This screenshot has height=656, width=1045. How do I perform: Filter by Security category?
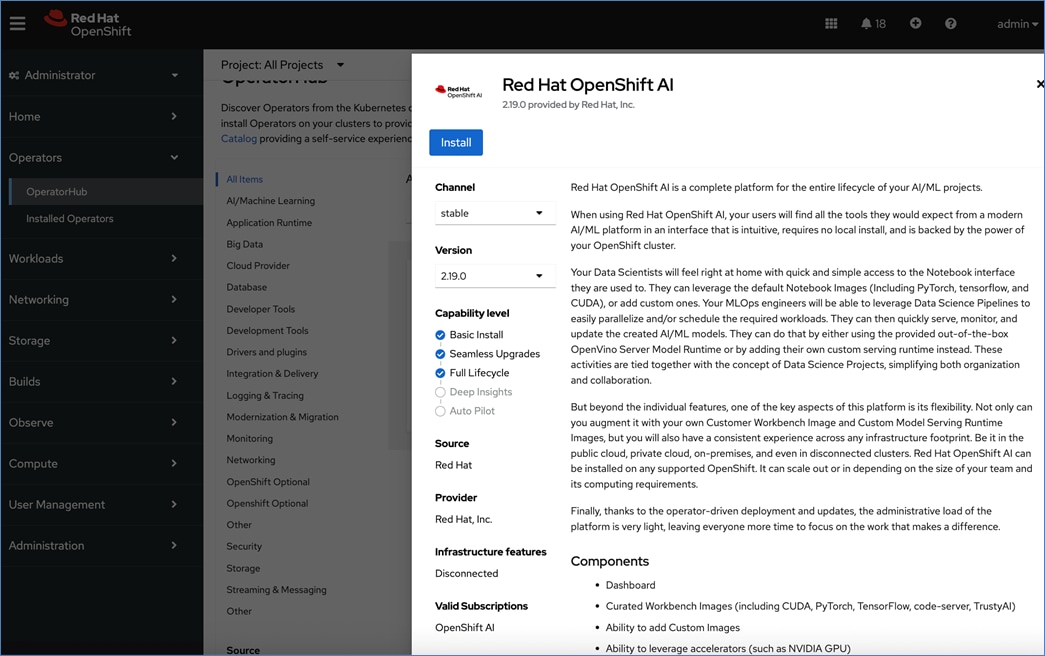pyautogui.click(x=244, y=547)
